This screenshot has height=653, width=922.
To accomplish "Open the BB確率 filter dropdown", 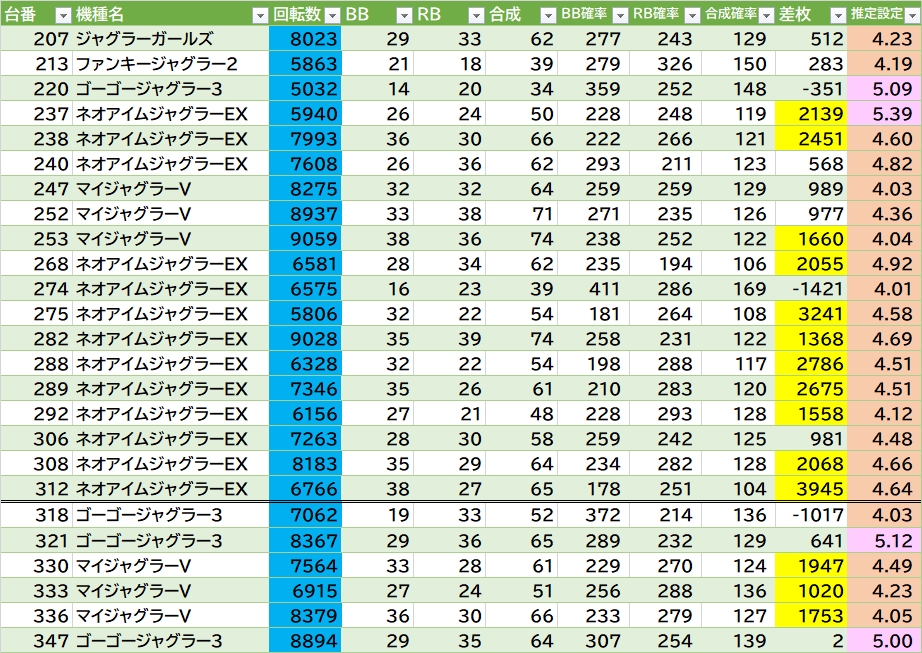I will pos(619,15).
